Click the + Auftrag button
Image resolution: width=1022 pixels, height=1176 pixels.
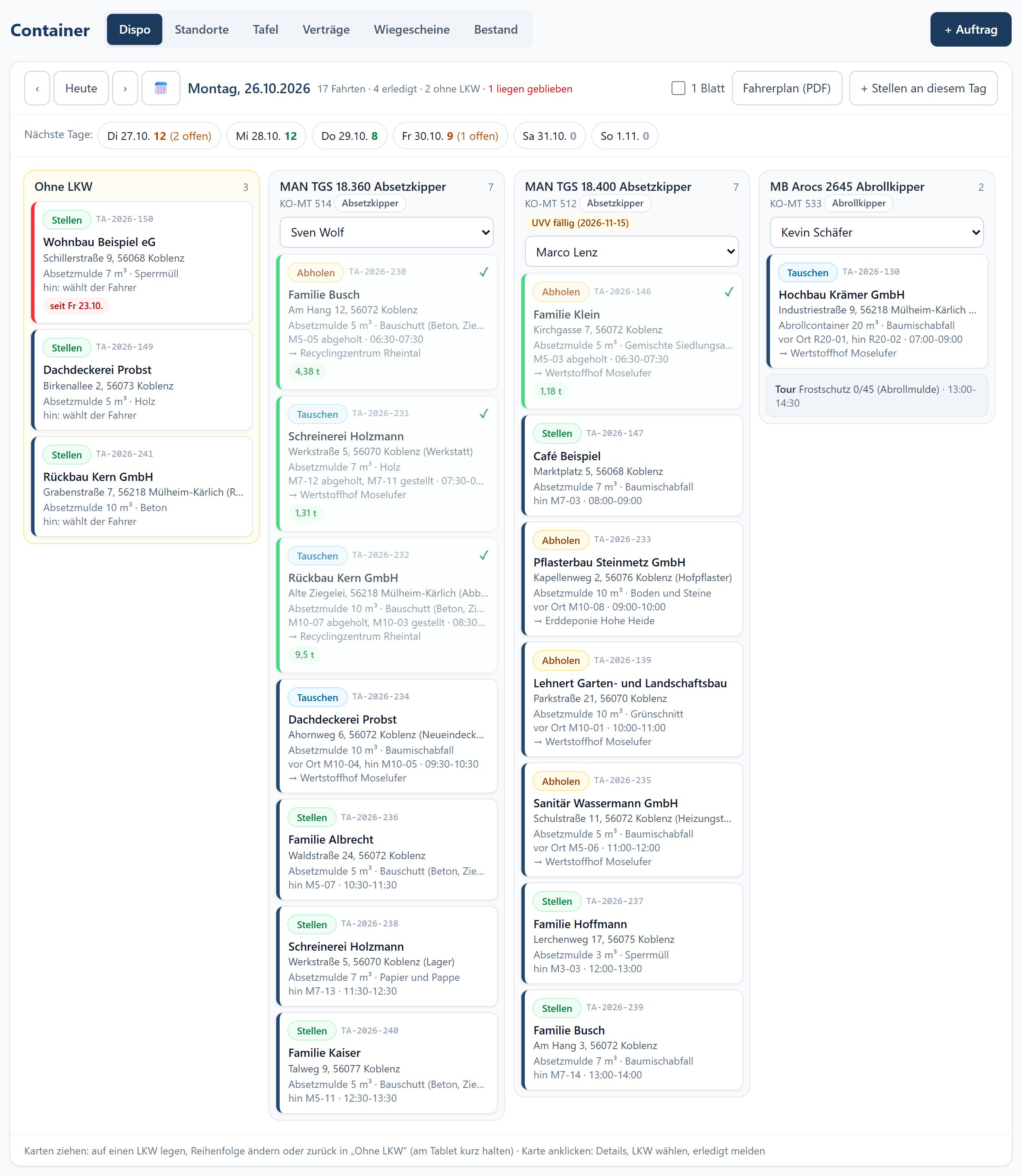pyautogui.click(x=971, y=30)
